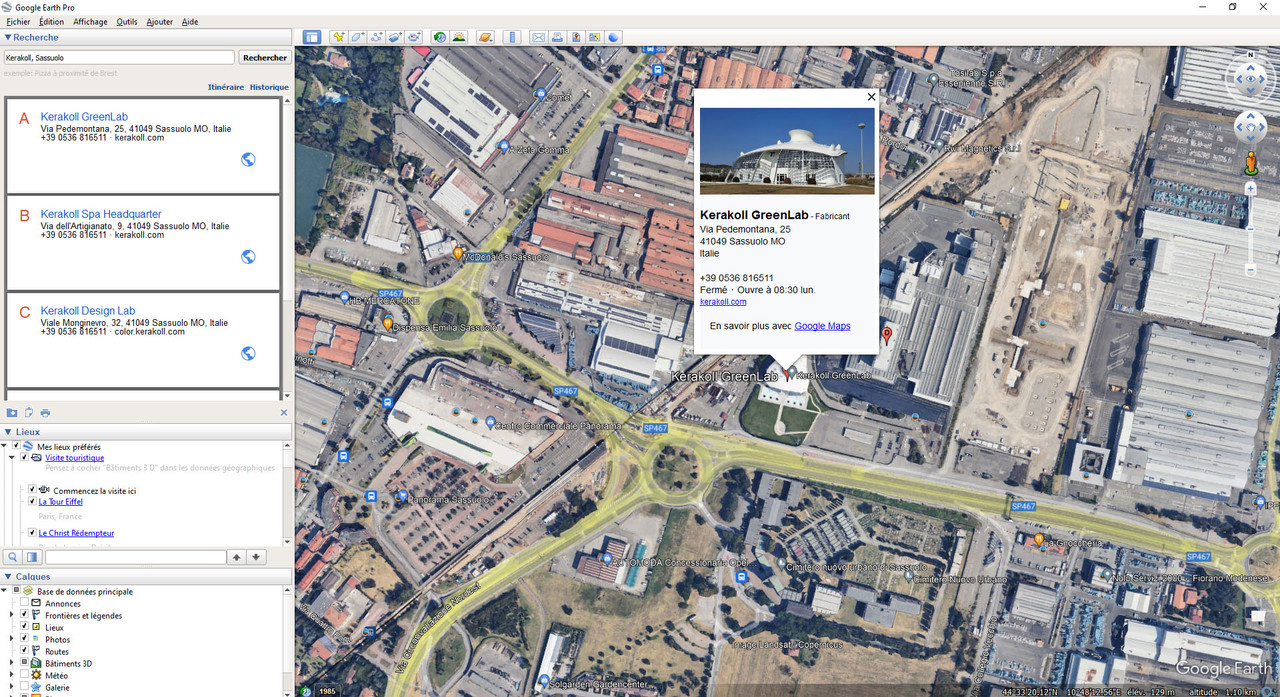
Task: Click the blue globe toolbar icon
Action: 613,37
